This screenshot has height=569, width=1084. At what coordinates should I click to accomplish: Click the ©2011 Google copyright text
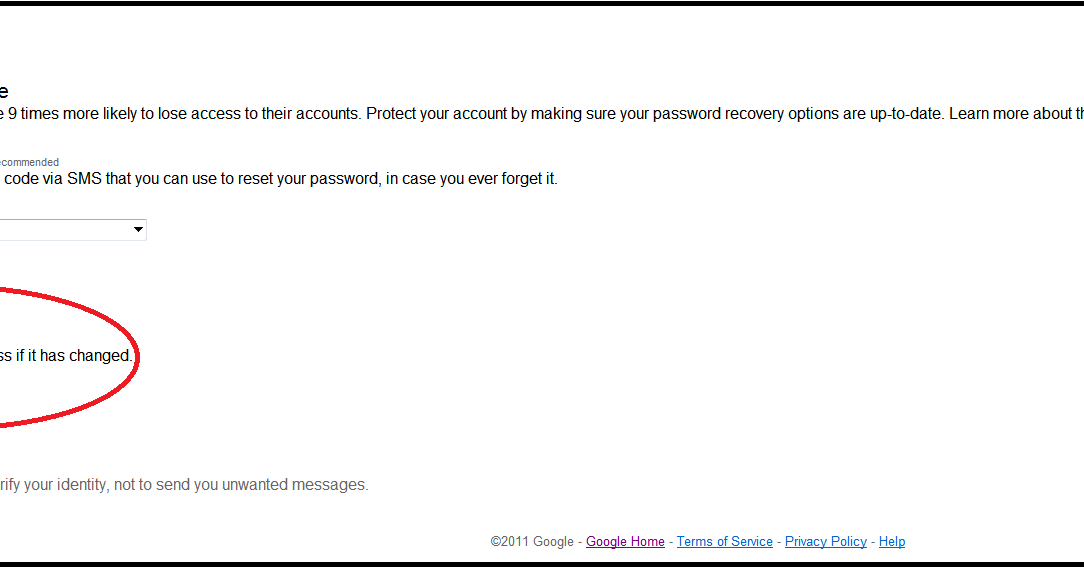[x=532, y=541]
